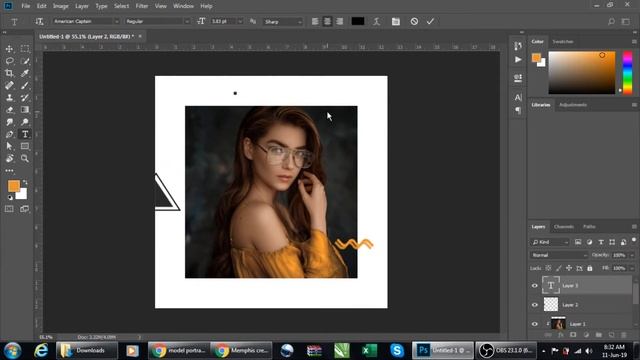Viewport: 640px width, 360px height.
Task: Cancel the current text edit
Action: click(414, 21)
